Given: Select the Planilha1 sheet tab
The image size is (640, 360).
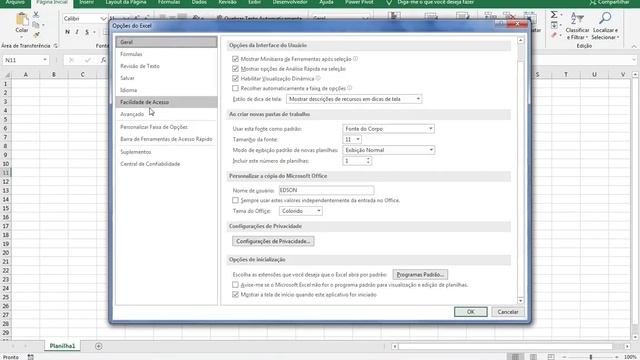Looking at the screenshot, I should pyautogui.click(x=62, y=346).
